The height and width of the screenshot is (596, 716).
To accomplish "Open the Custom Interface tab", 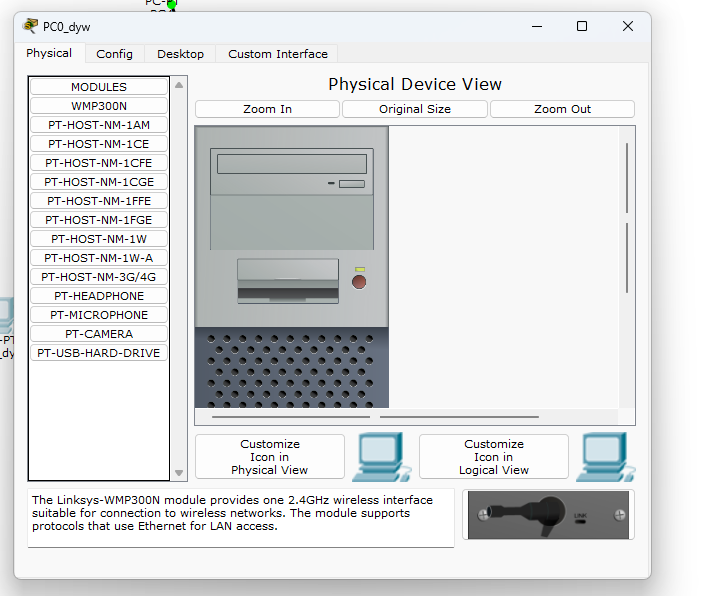I will [x=278, y=54].
